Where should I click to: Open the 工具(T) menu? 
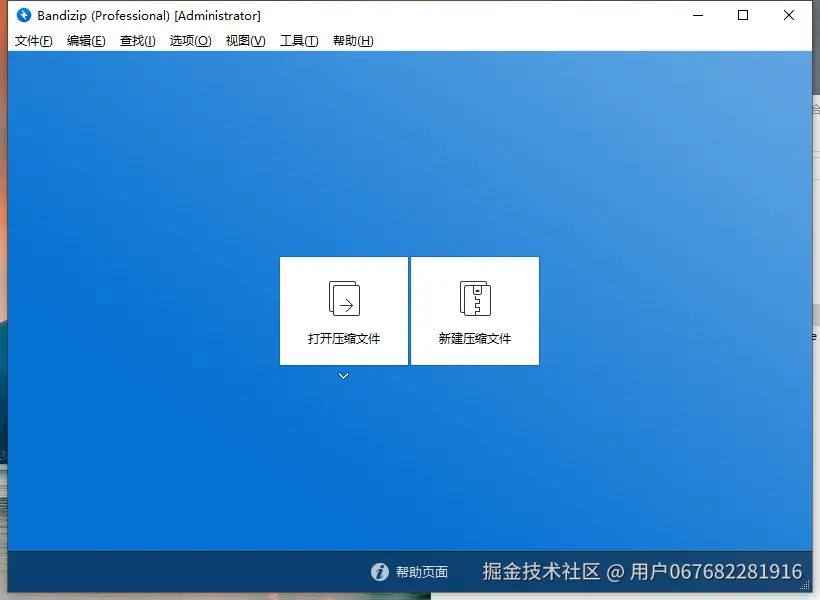[297, 41]
